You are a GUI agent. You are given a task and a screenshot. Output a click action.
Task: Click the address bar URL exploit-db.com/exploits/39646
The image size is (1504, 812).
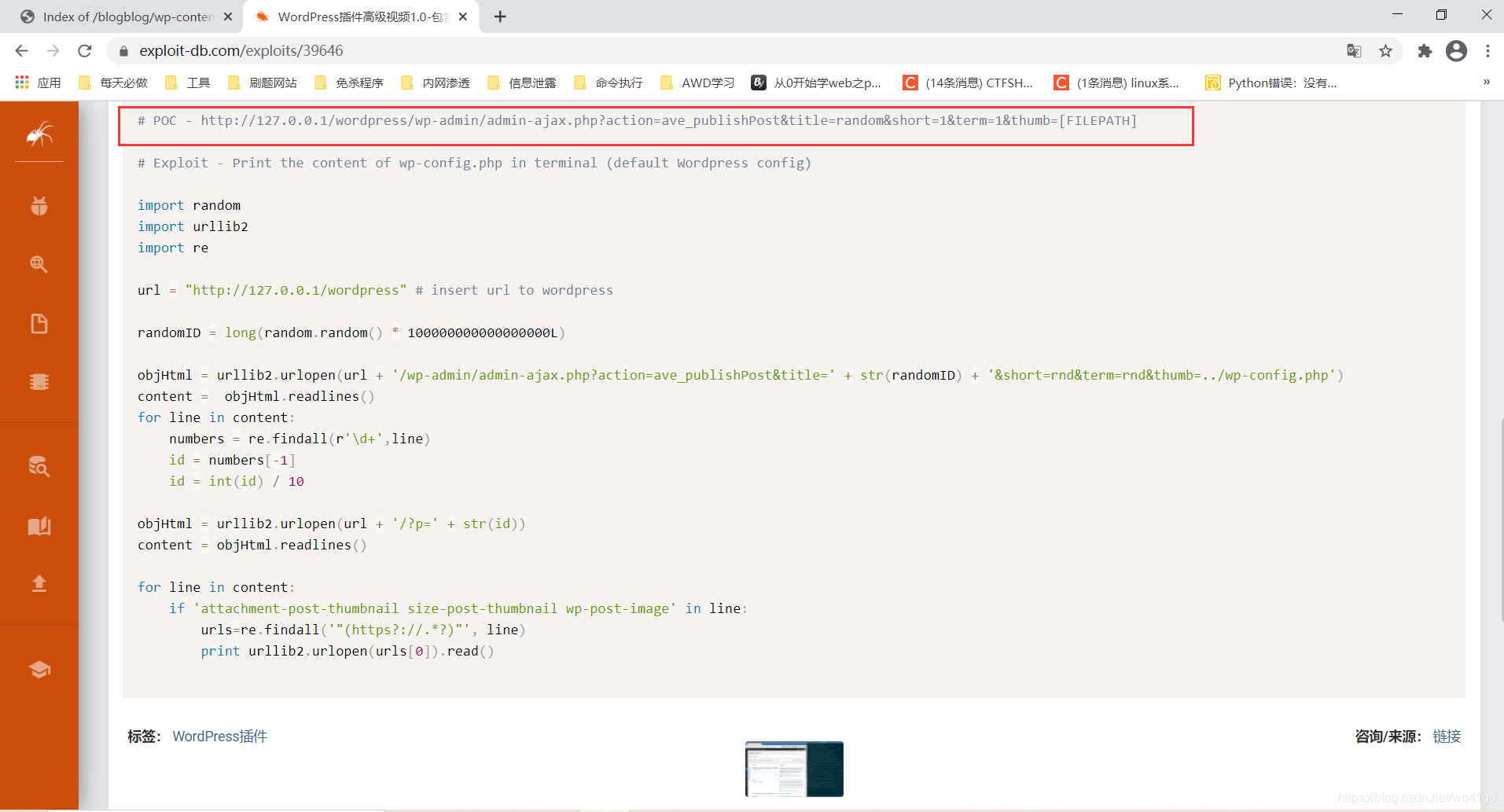[x=241, y=51]
